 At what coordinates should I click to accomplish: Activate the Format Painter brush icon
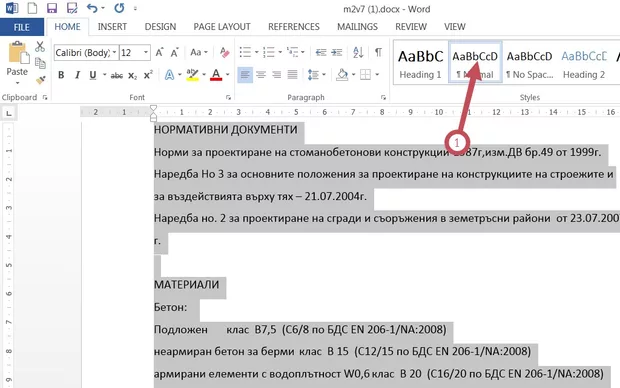[x=40, y=80]
